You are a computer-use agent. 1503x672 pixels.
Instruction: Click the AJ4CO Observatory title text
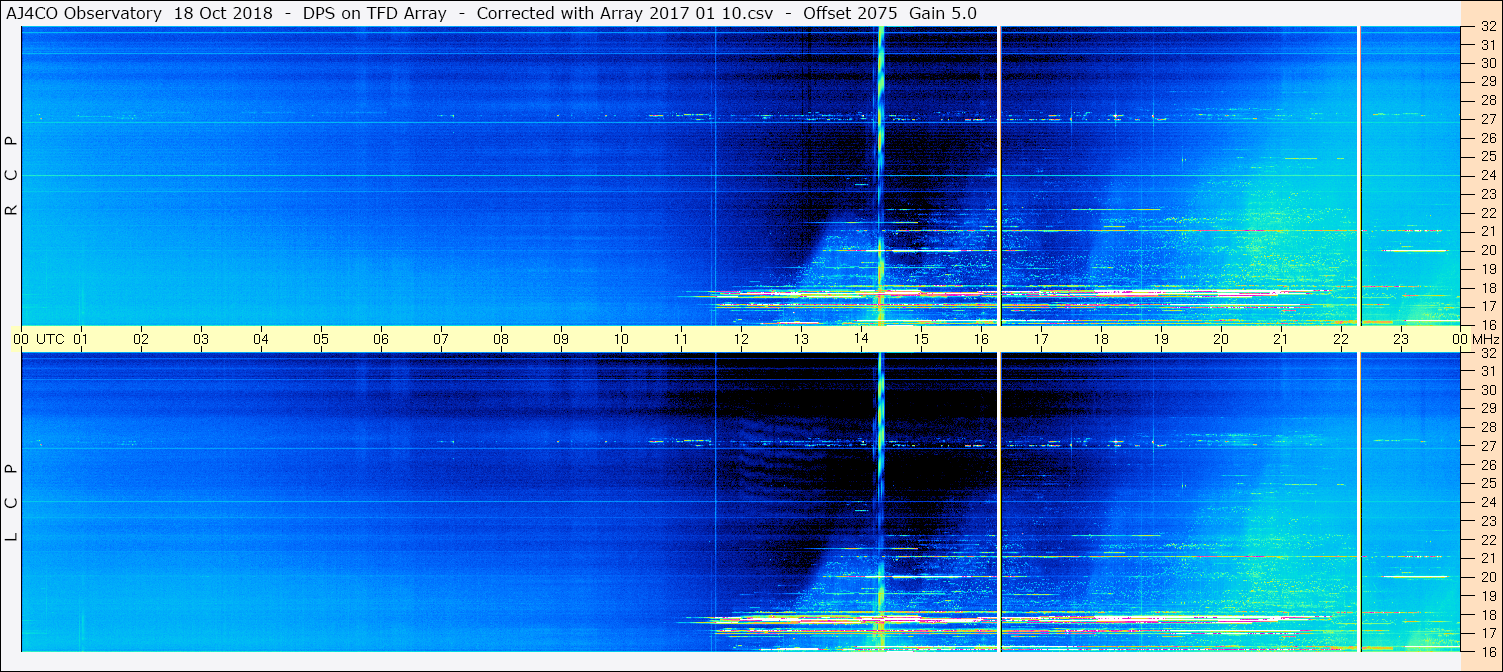coord(84,13)
